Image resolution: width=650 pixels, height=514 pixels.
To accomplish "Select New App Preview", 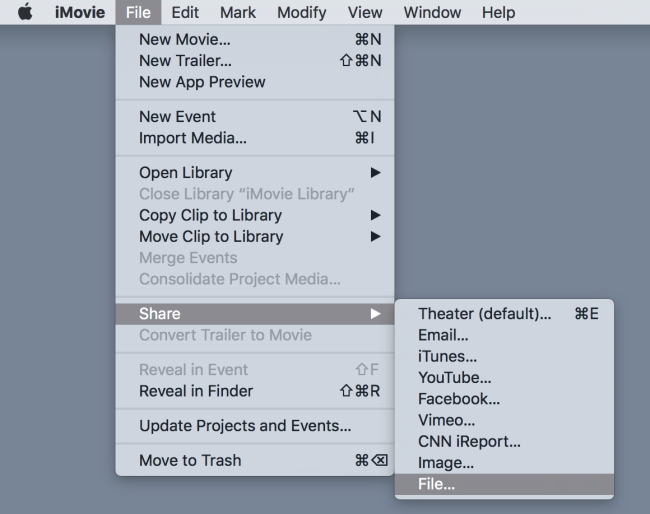I will 255,82.
